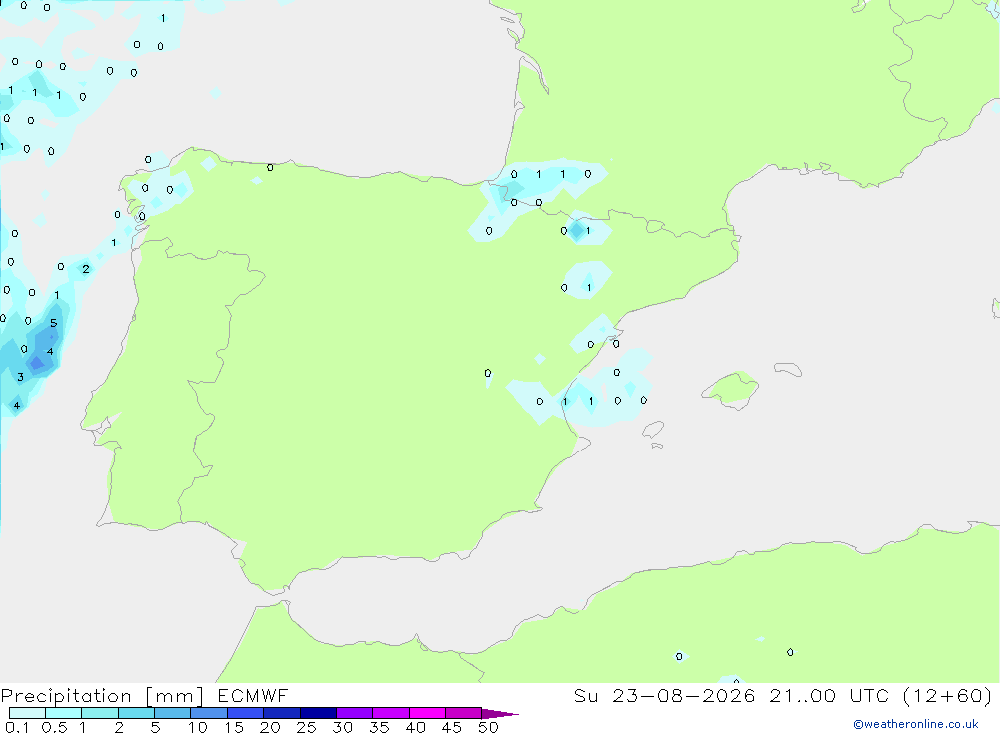1000x733 pixels.
Task: Click the over-50 arrow tip of legend
Action: [500, 714]
